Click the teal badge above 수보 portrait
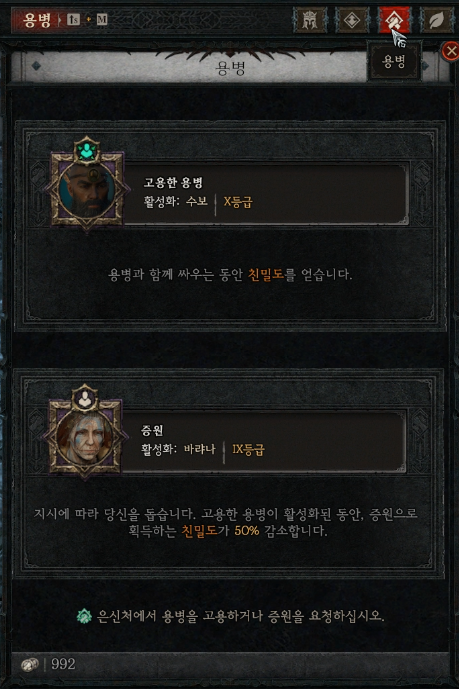459x689 pixels. pyautogui.click(x=87, y=151)
